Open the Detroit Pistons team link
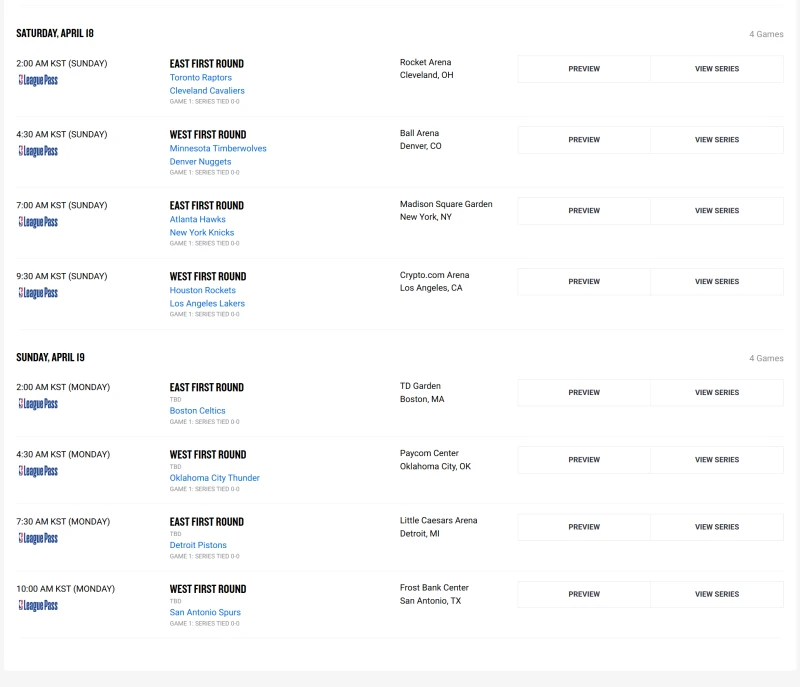This screenshot has height=687, width=800. (x=198, y=545)
